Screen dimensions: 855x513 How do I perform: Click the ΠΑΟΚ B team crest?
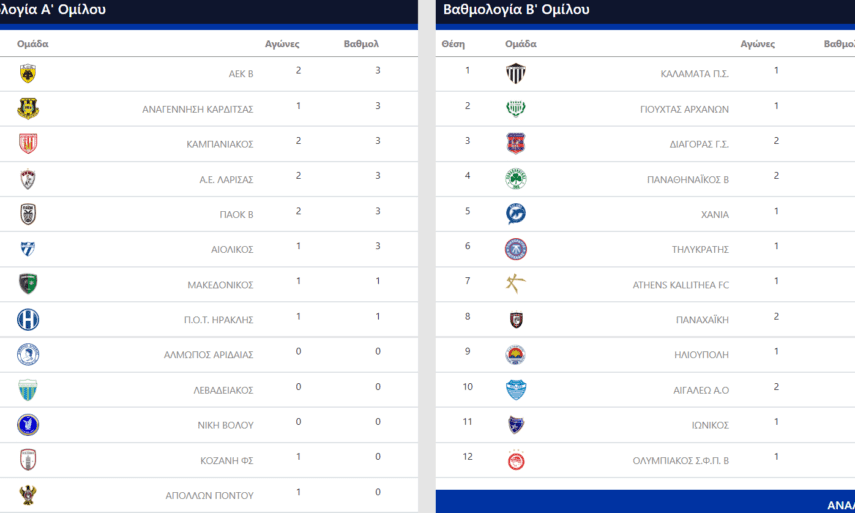tap(28, 214)
